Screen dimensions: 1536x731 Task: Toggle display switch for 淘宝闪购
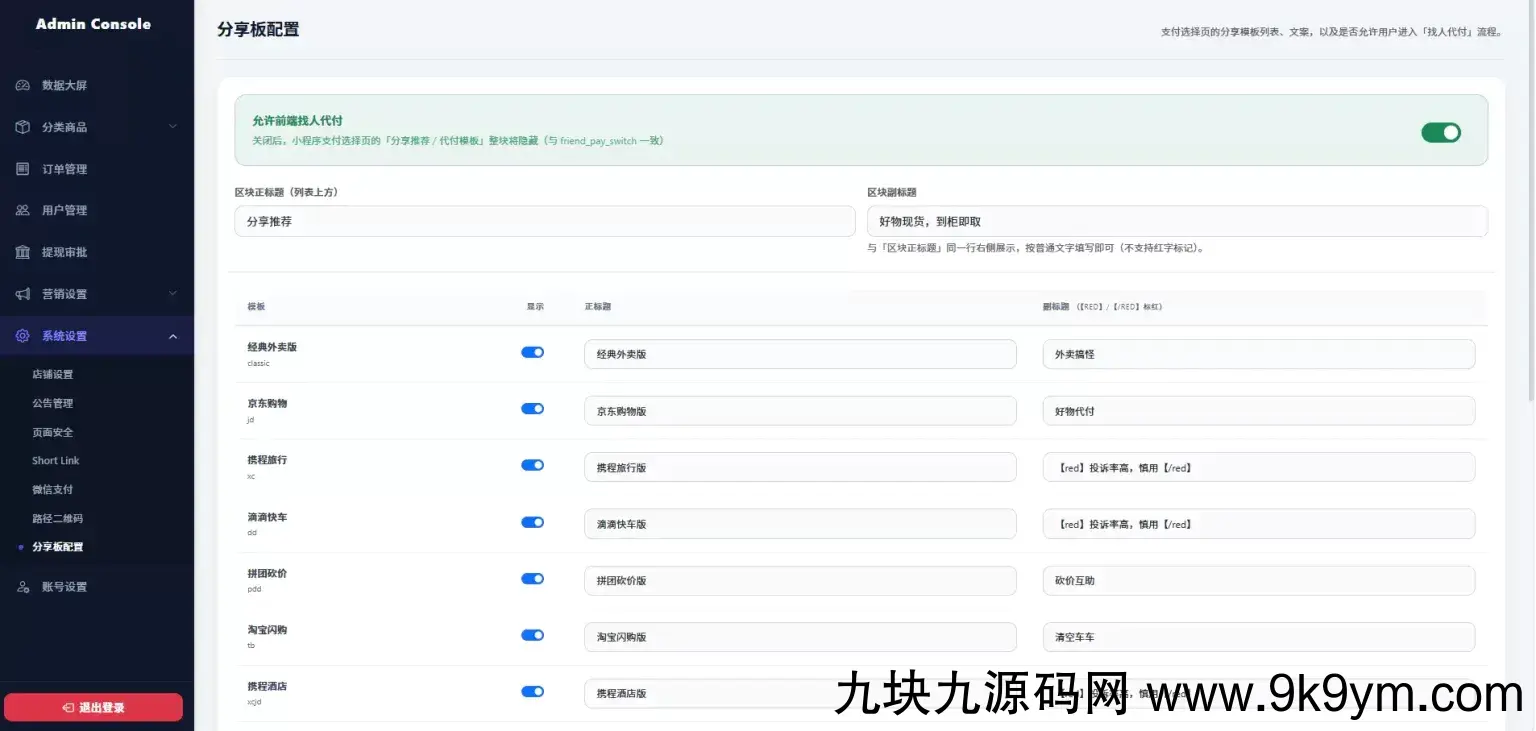(532, 635)
